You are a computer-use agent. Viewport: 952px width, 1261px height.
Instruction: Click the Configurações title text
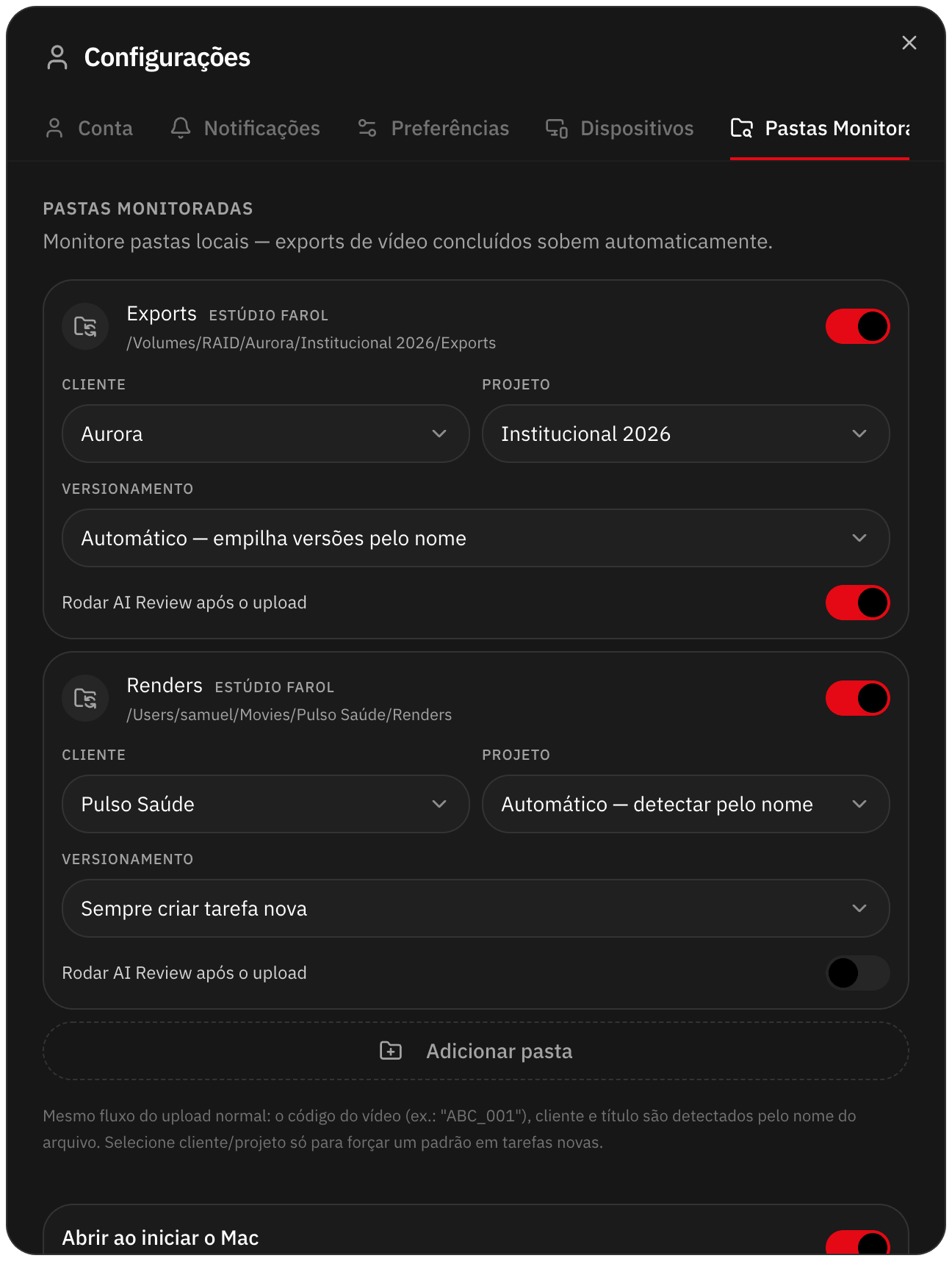(167, 57)
